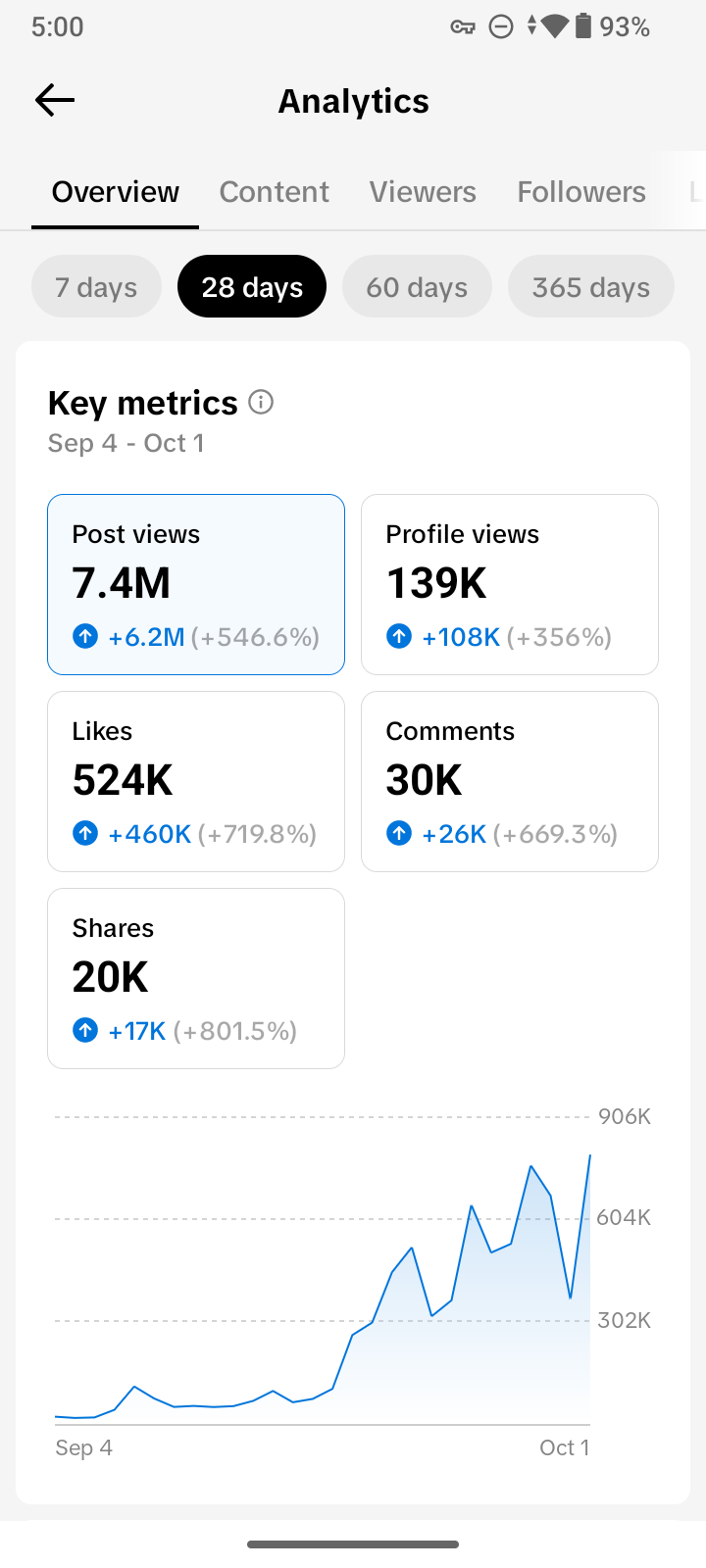Image resolution: width=706 pixels, height=1568 pixels.
Task: Tap the back arrow icon
Action: point(55,100)
